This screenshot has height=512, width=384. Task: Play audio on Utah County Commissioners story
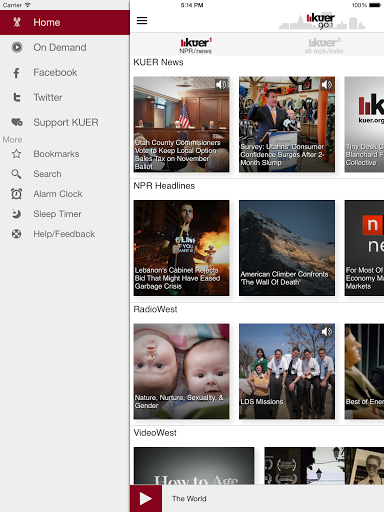point(221,85)
